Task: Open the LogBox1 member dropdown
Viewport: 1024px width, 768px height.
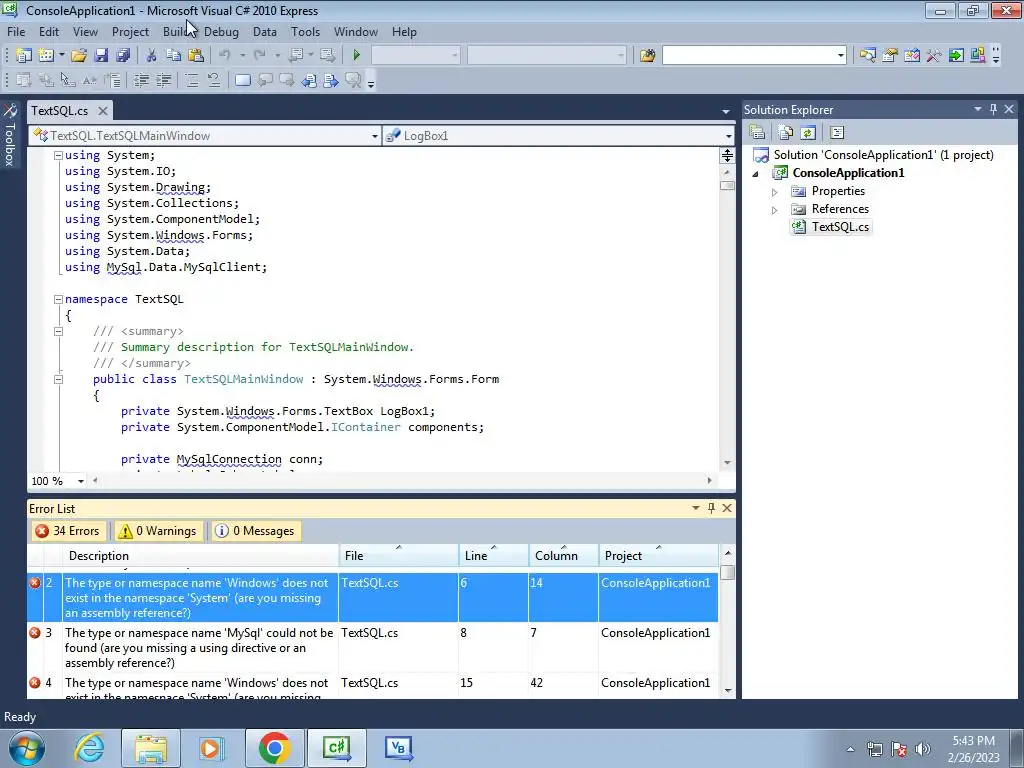Action: [728, 136]
